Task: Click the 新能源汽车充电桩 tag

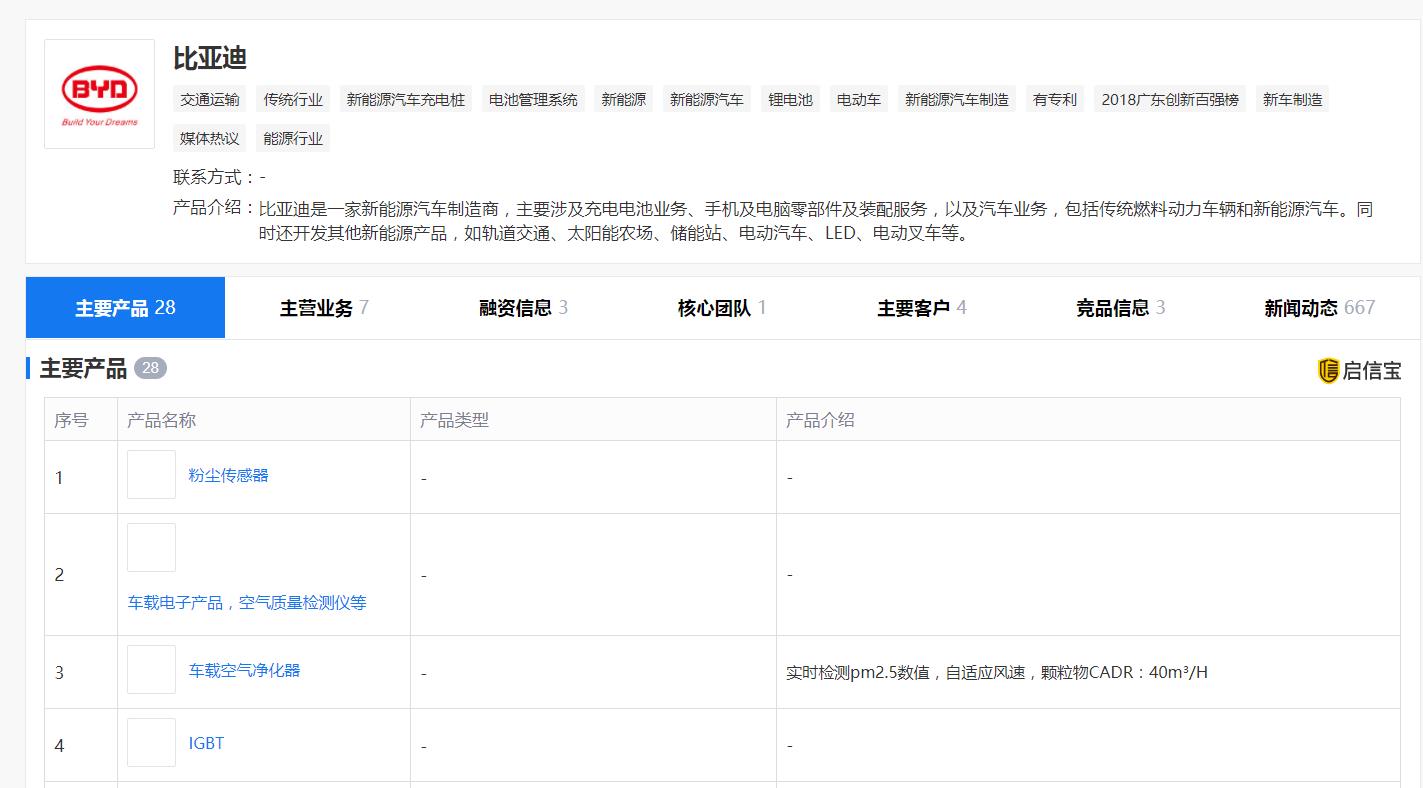Action: click(406, 99)
